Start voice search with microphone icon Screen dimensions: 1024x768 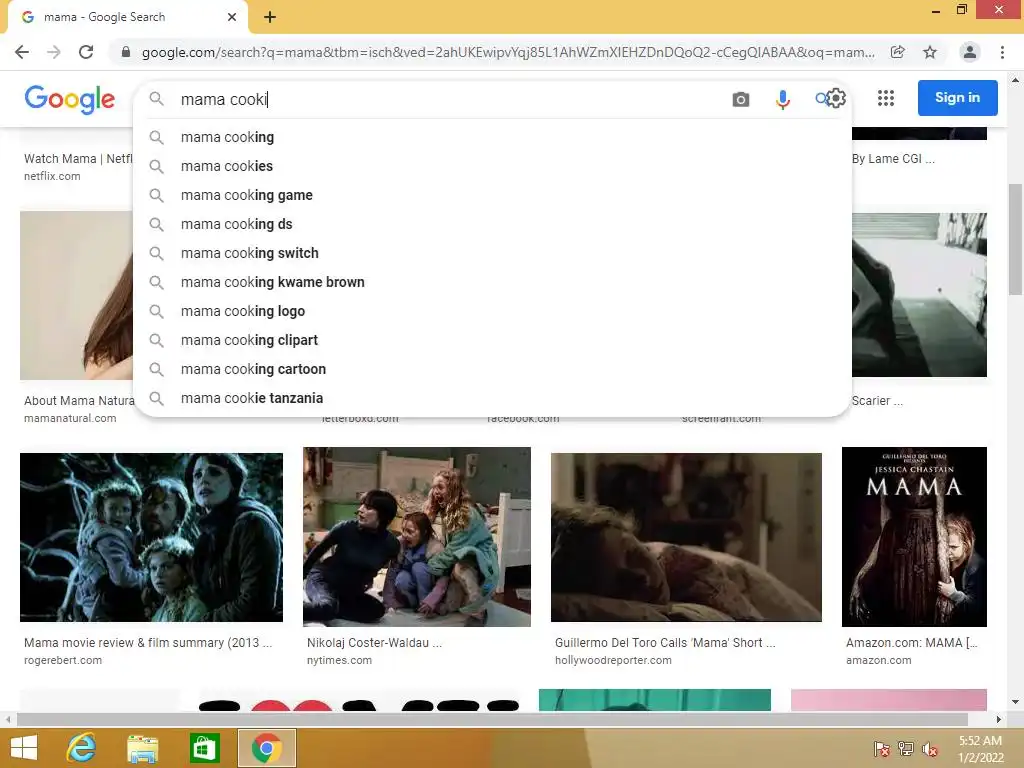click(782, 99)
